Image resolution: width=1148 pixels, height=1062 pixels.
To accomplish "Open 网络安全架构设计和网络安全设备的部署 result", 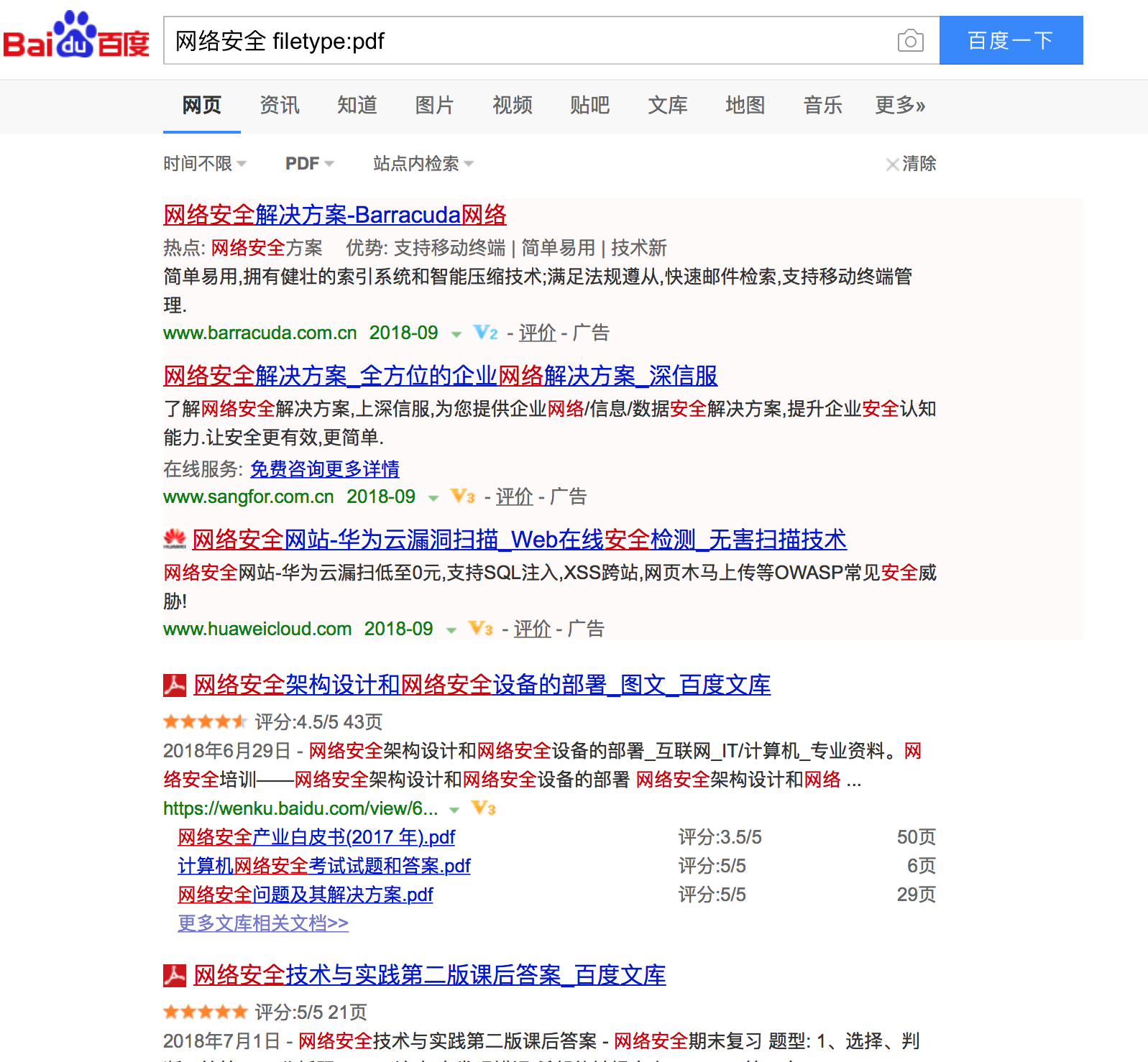I will click(482, 685).
